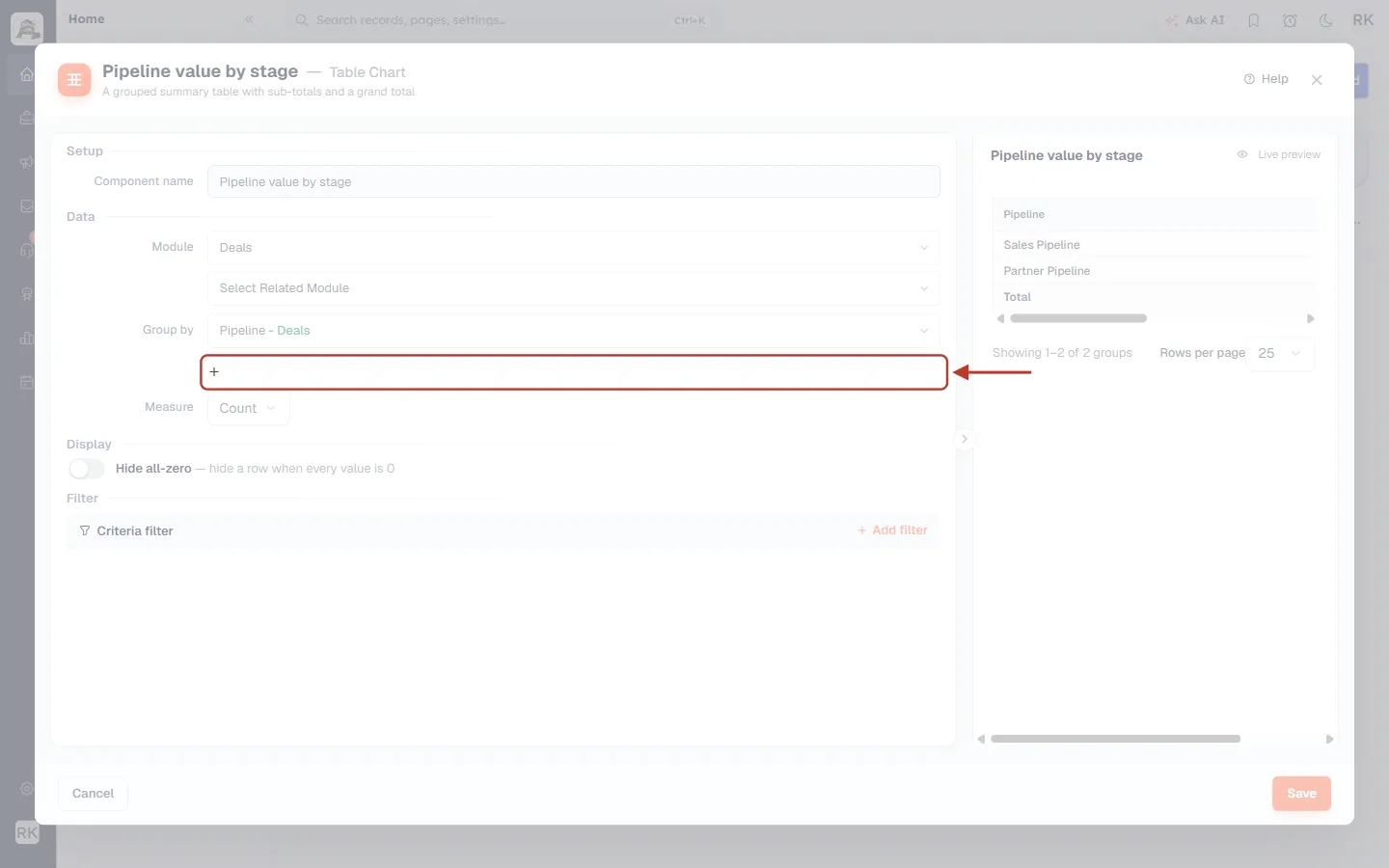
Task: Open the Select Related Module dropdown
Action: pos(574,288)
